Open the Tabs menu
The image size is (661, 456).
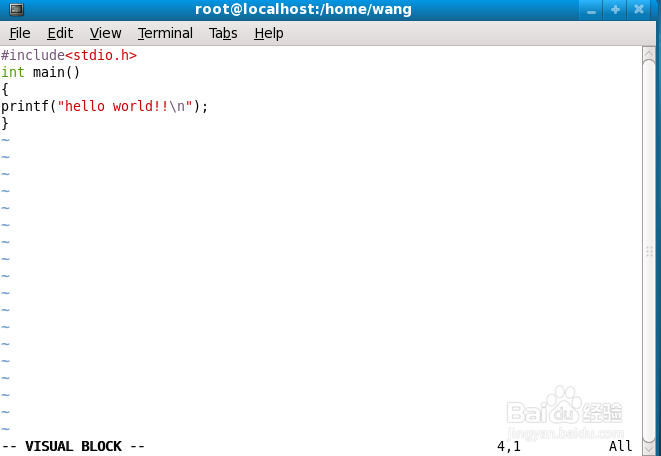click(223, 33)
